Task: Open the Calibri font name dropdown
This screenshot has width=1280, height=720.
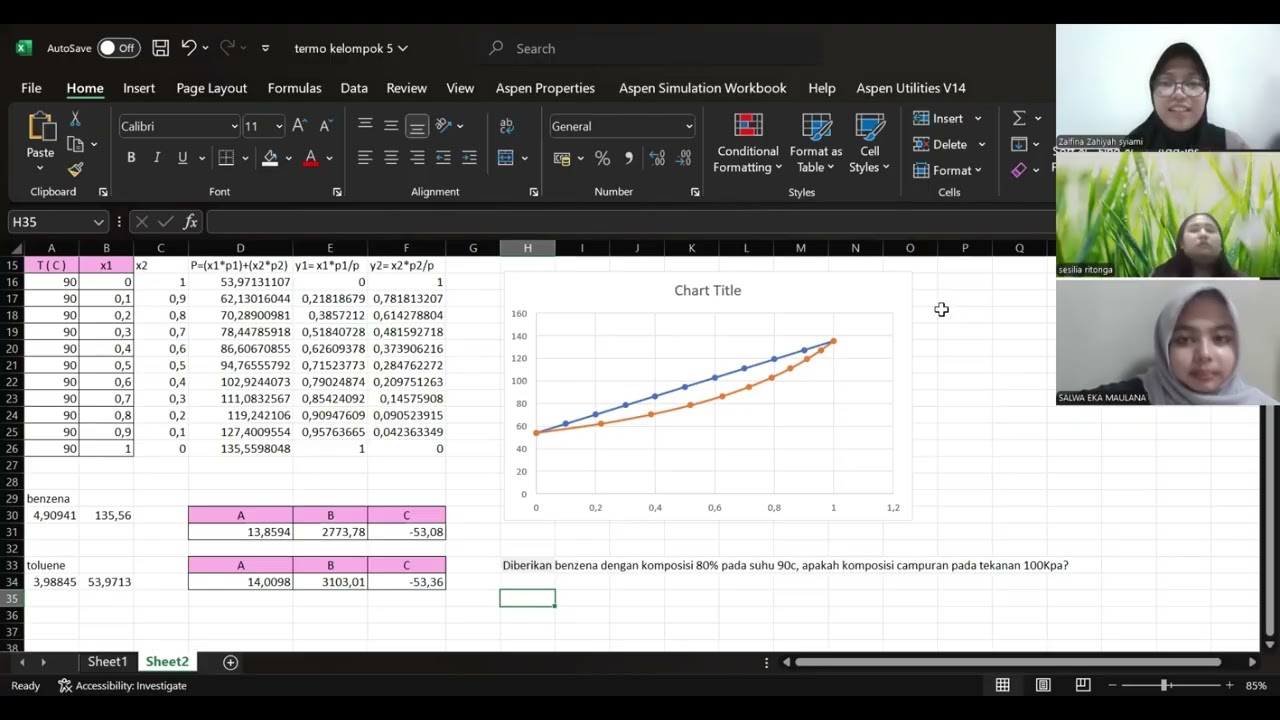Action: [234, 127]
